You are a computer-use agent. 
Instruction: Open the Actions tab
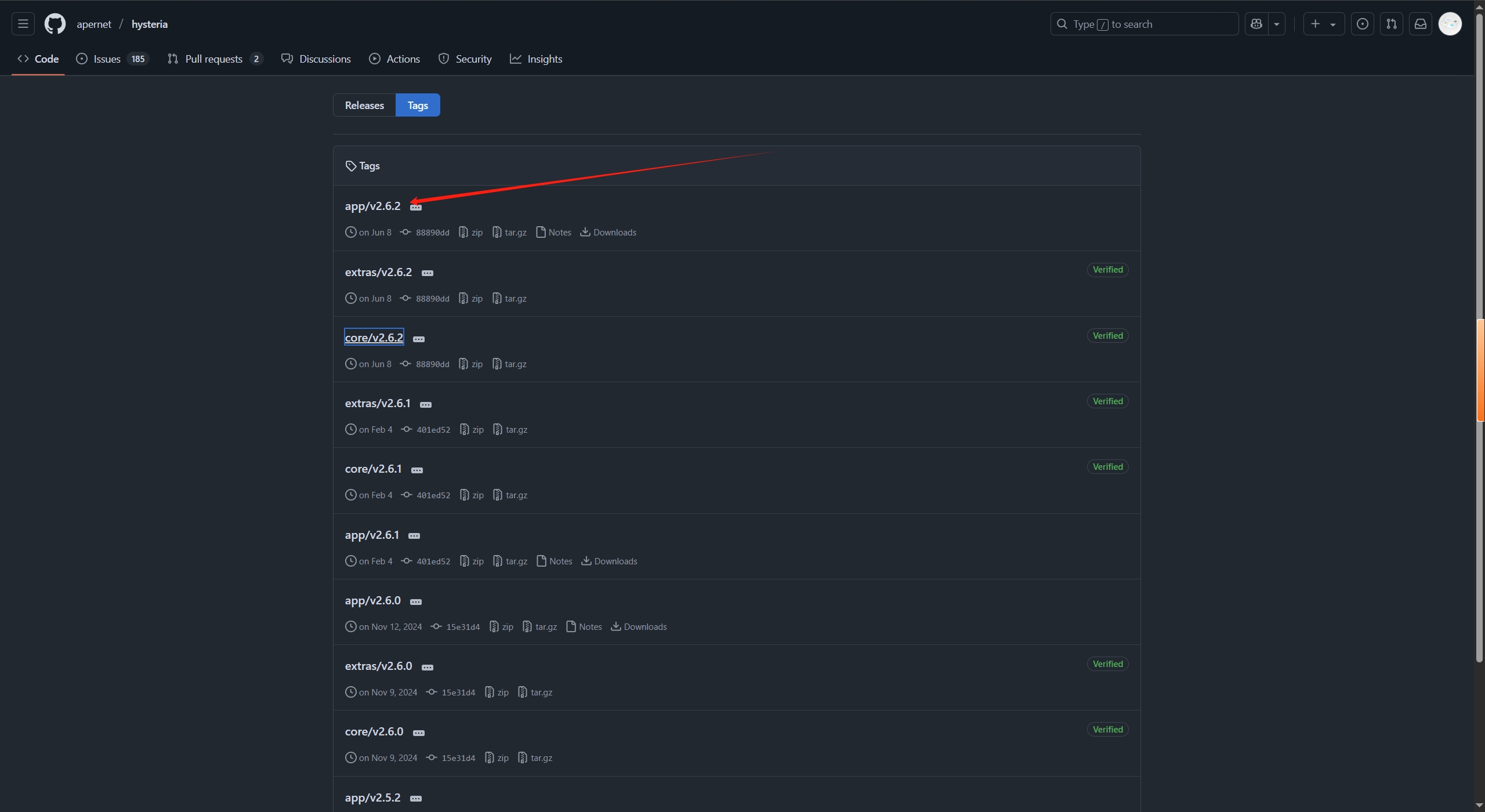coord(394,59)
